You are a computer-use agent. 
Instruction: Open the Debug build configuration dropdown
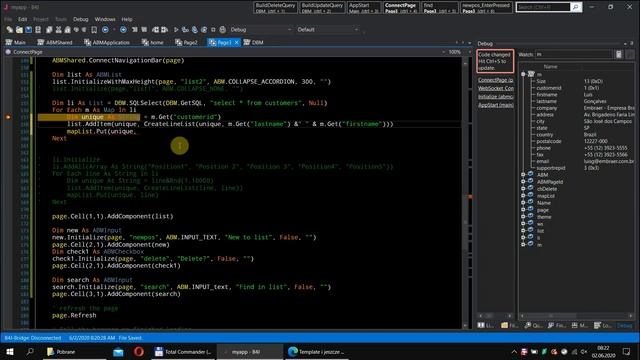(x=260, y=30)
